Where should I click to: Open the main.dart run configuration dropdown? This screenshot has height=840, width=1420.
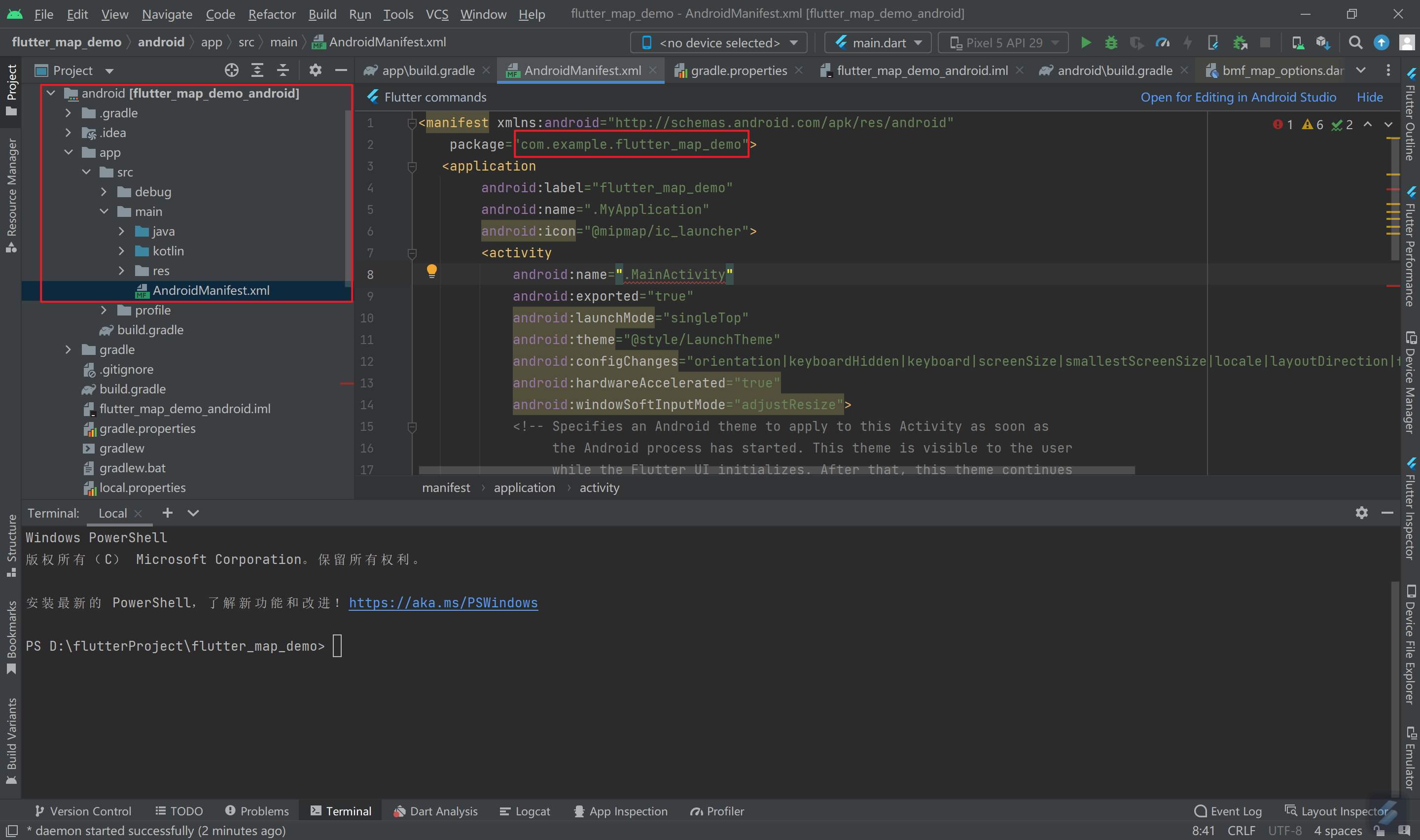coord(877,42)
